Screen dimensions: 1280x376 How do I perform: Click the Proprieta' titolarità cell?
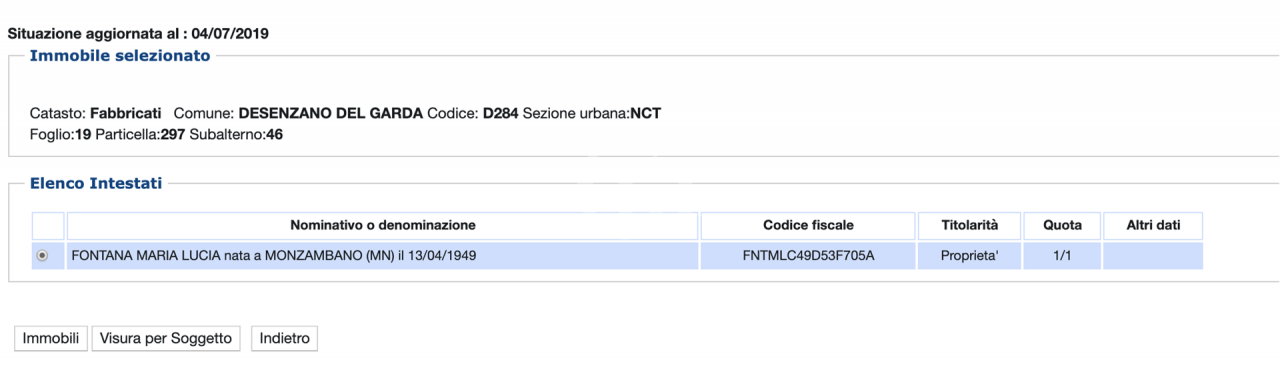pos(969,256)
